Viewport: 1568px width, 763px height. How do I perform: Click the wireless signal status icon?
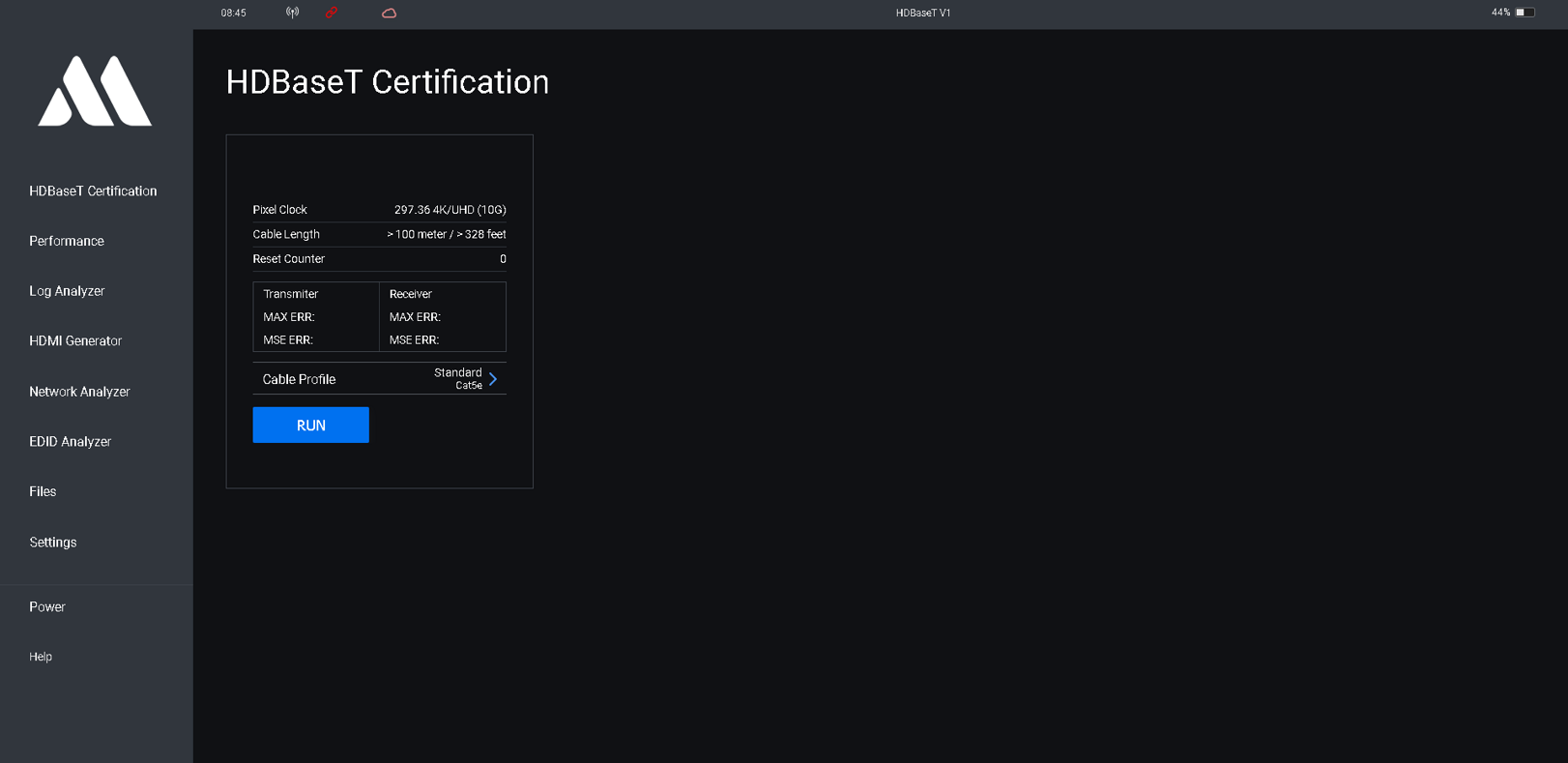click(x=292, y=13)
